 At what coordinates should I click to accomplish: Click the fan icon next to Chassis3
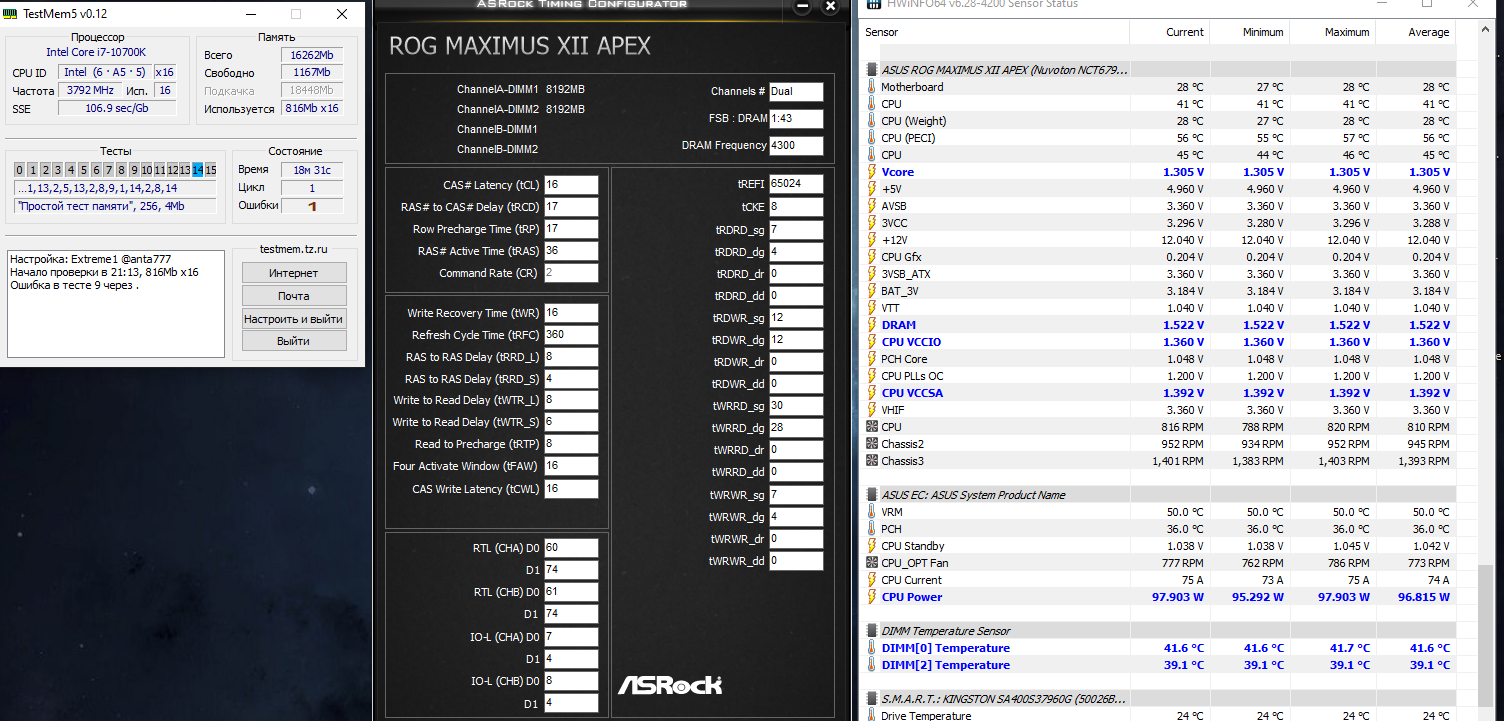coord(871,461)
